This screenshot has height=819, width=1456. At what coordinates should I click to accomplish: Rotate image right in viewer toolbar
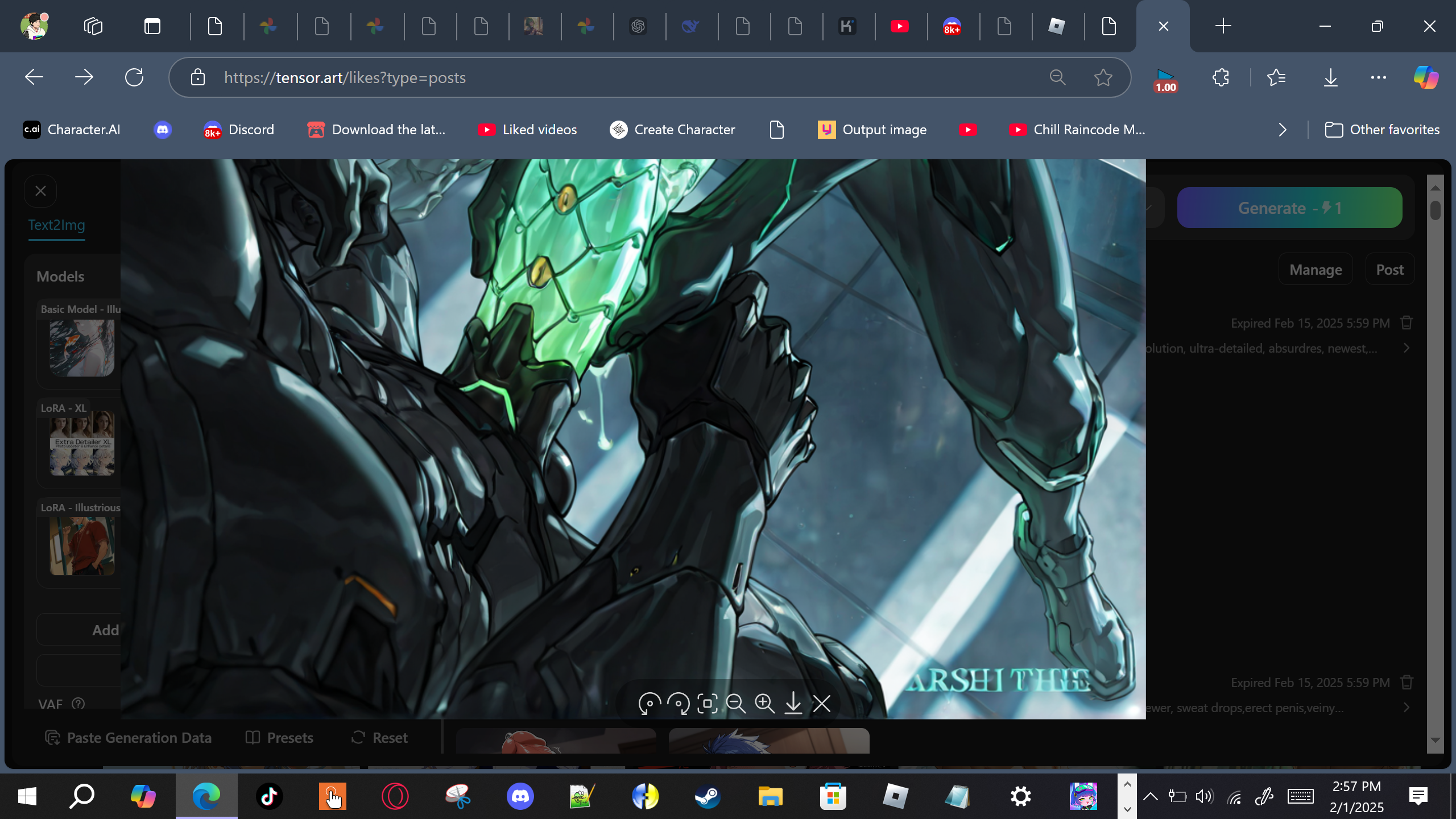click(679, 704)
